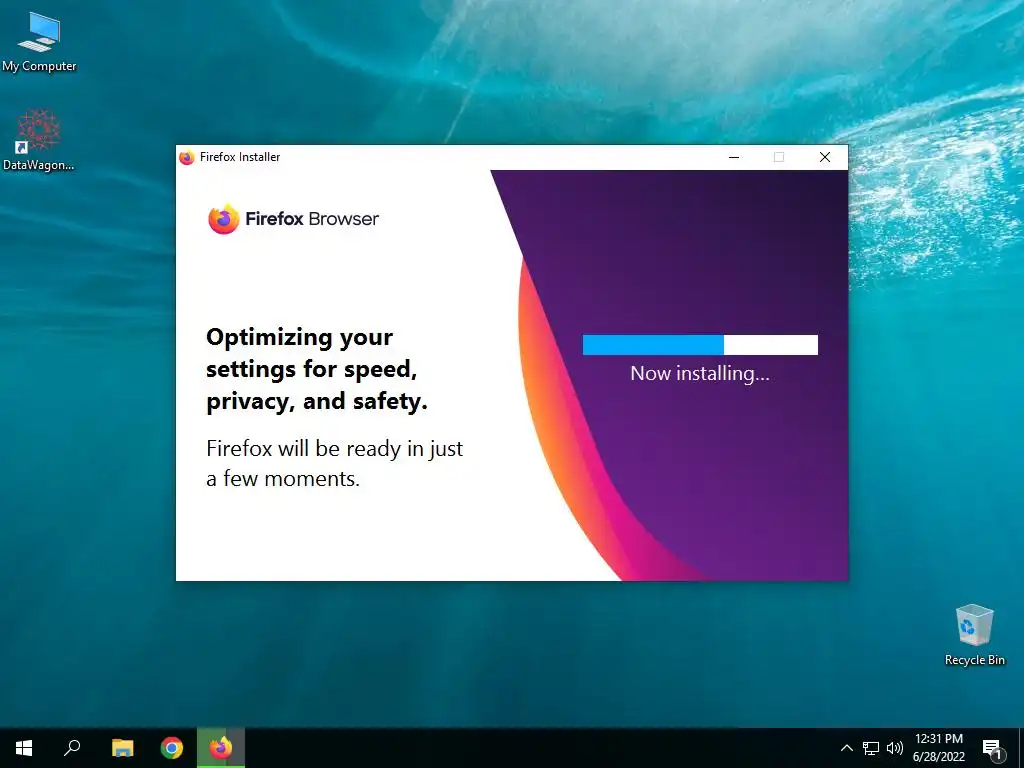The image size is (1024, 768).
Task: Show hidden system tray icons
Action: pyautogui.click(x=846, y=748)
